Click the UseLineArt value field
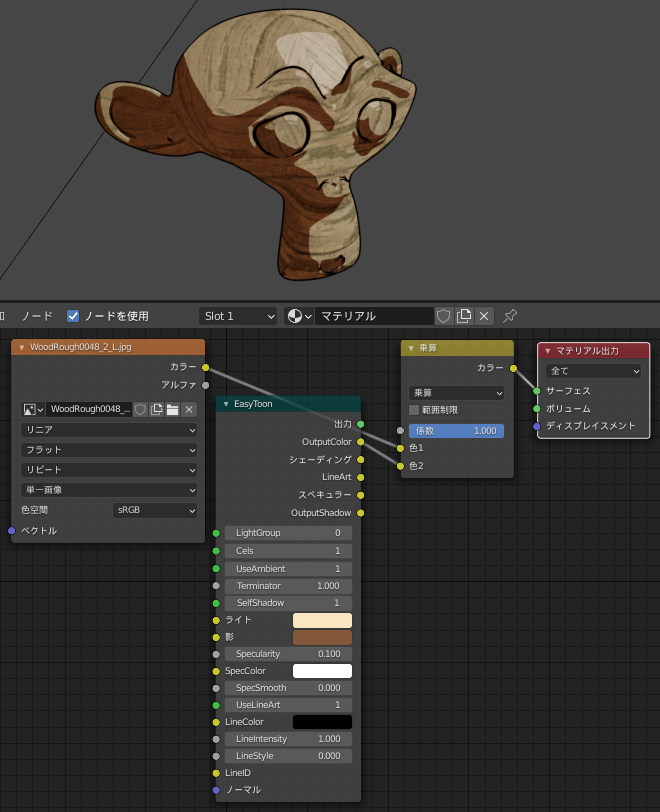 coord(289,705)
